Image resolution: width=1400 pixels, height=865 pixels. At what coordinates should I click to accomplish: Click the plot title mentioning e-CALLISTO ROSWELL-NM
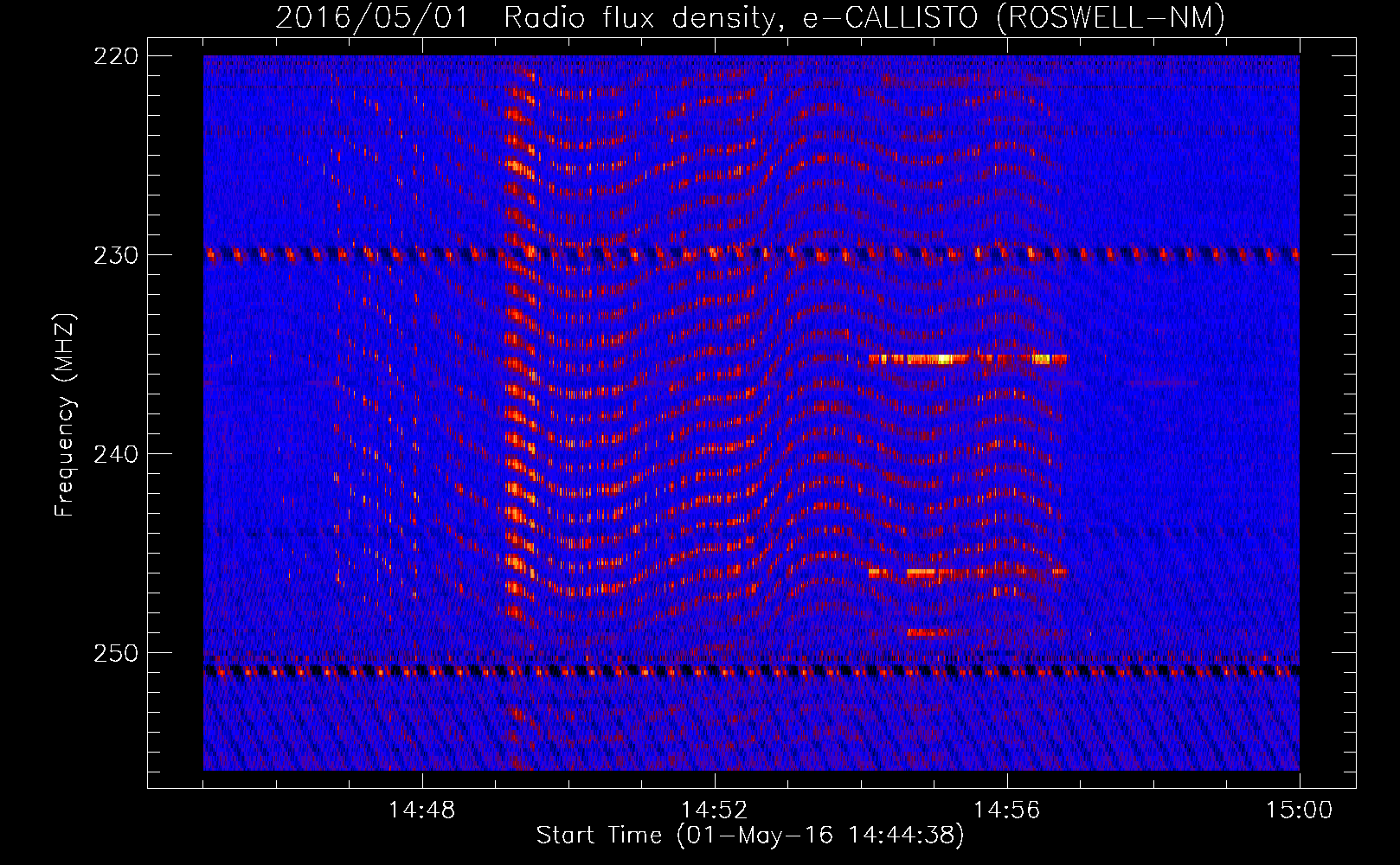pyautogui.click(x=750, y=17)
